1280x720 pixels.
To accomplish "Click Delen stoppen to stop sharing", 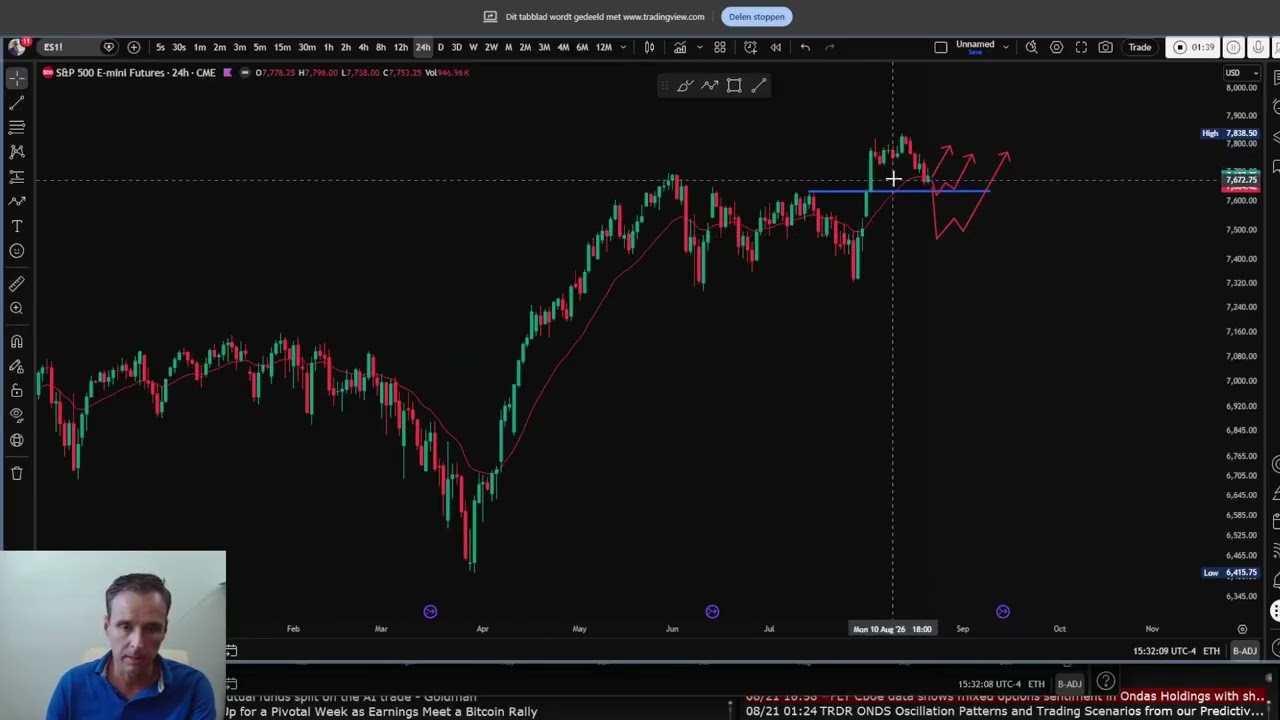I will point(756,16).
